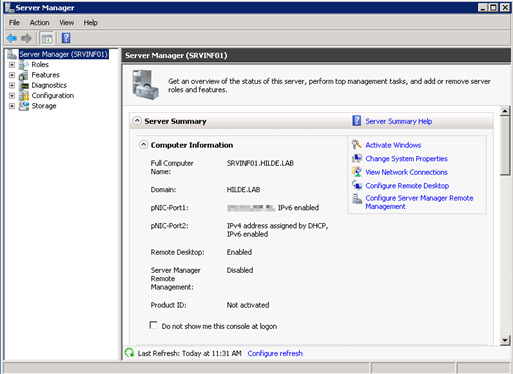This screenshot has height=374, width=513.
Task: Click the server toolbox overview icon
Action: (145, 85)
